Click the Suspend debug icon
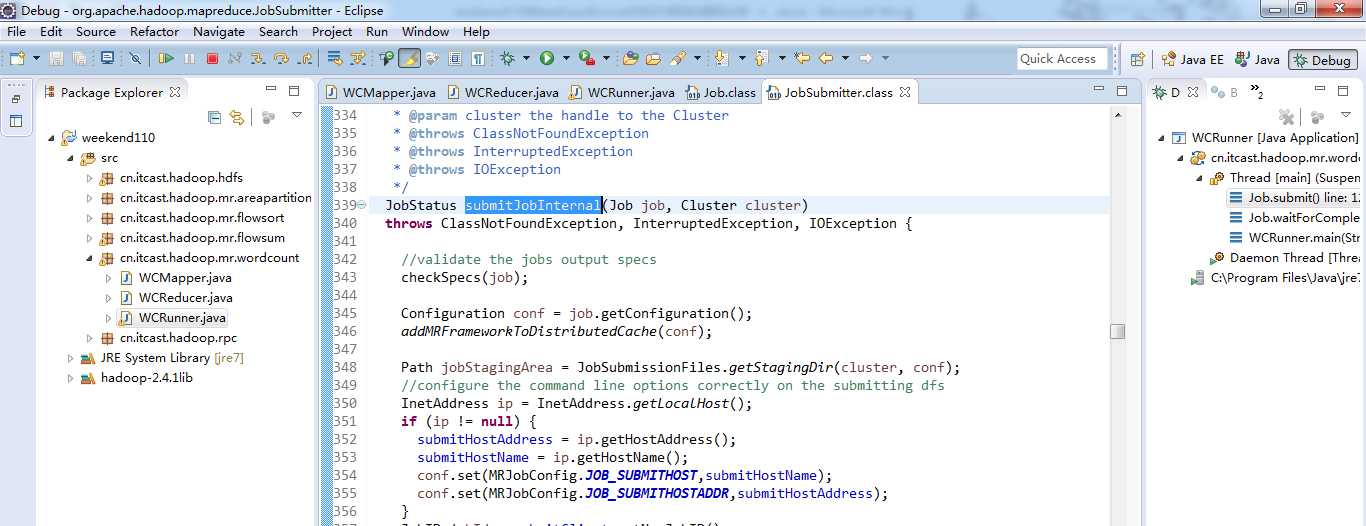This screenshot has height=526, width=1366. [x=189, y=58]
